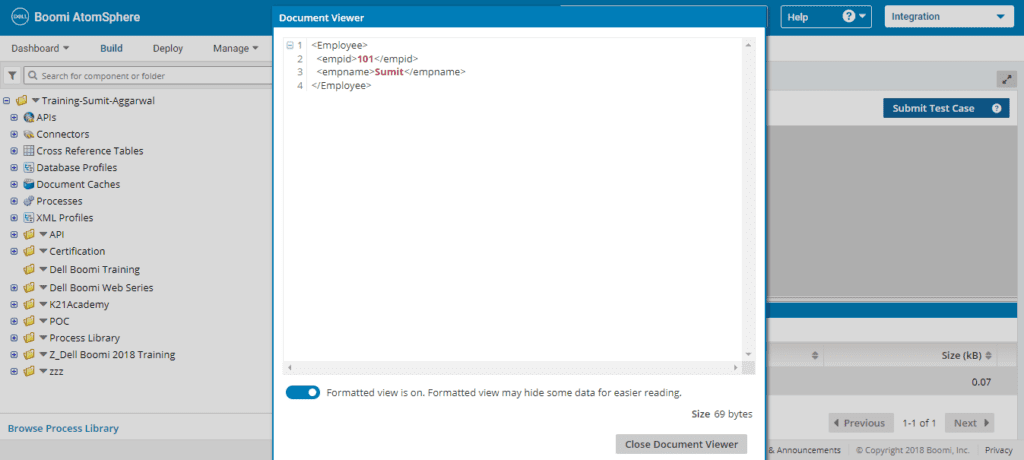Click the Document Viewer title bar text
1024x460 pixels.
coord(321,18)
